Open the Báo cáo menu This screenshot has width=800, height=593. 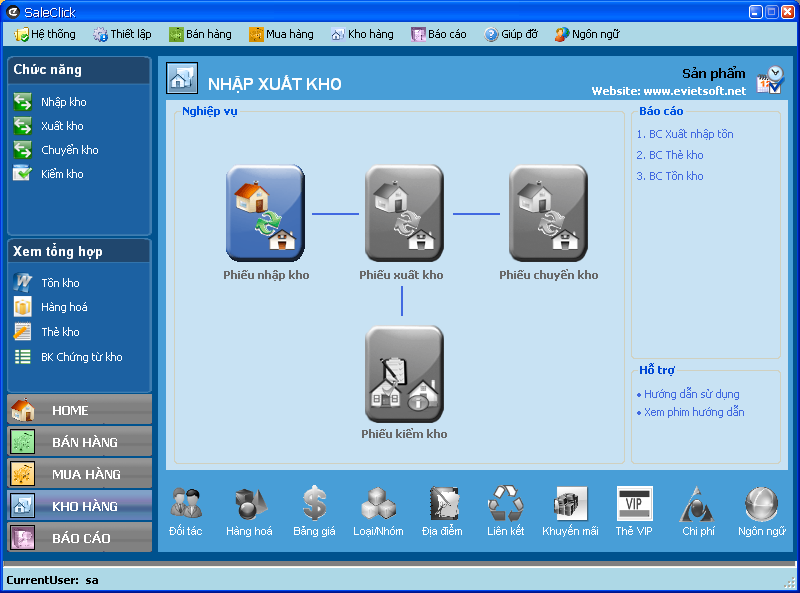coord(439,34)
